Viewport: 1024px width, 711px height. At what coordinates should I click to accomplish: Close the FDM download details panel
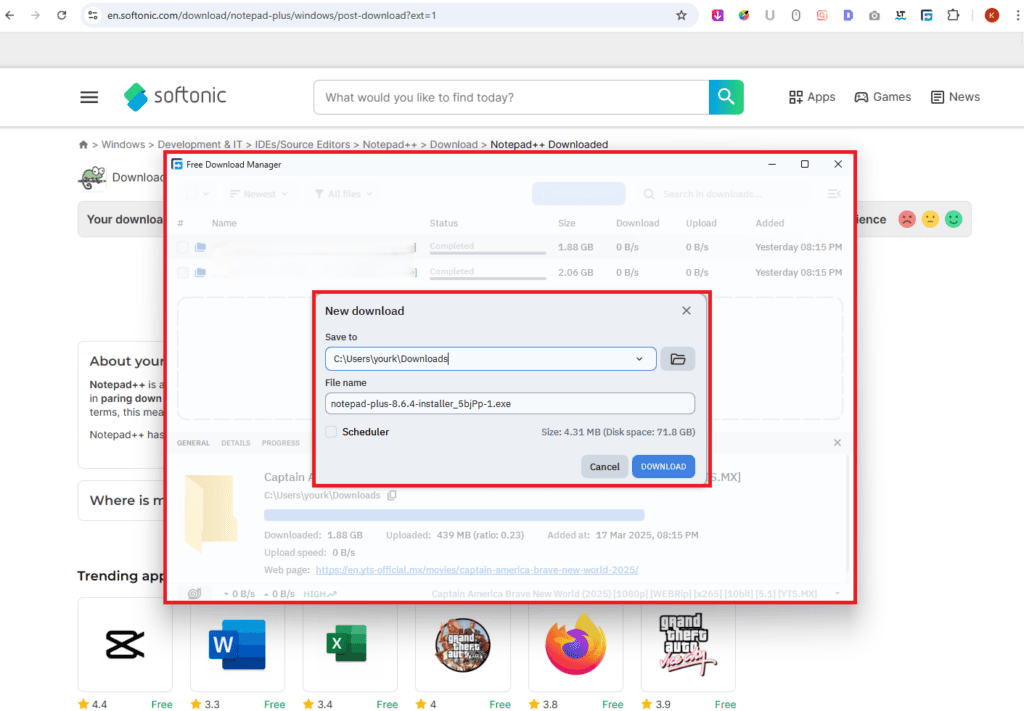tap(837, 443)
